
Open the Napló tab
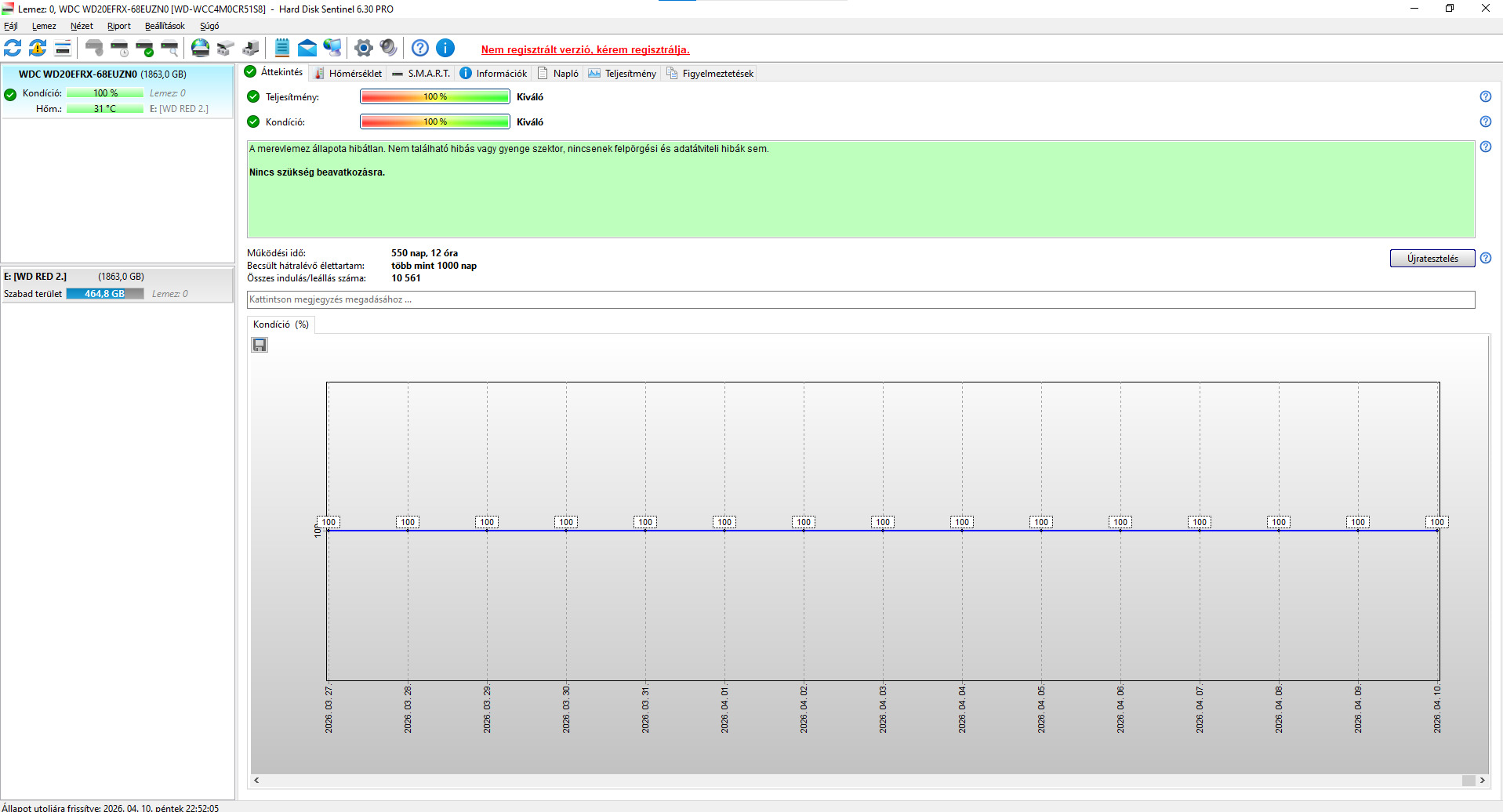[x=558, y=73]
